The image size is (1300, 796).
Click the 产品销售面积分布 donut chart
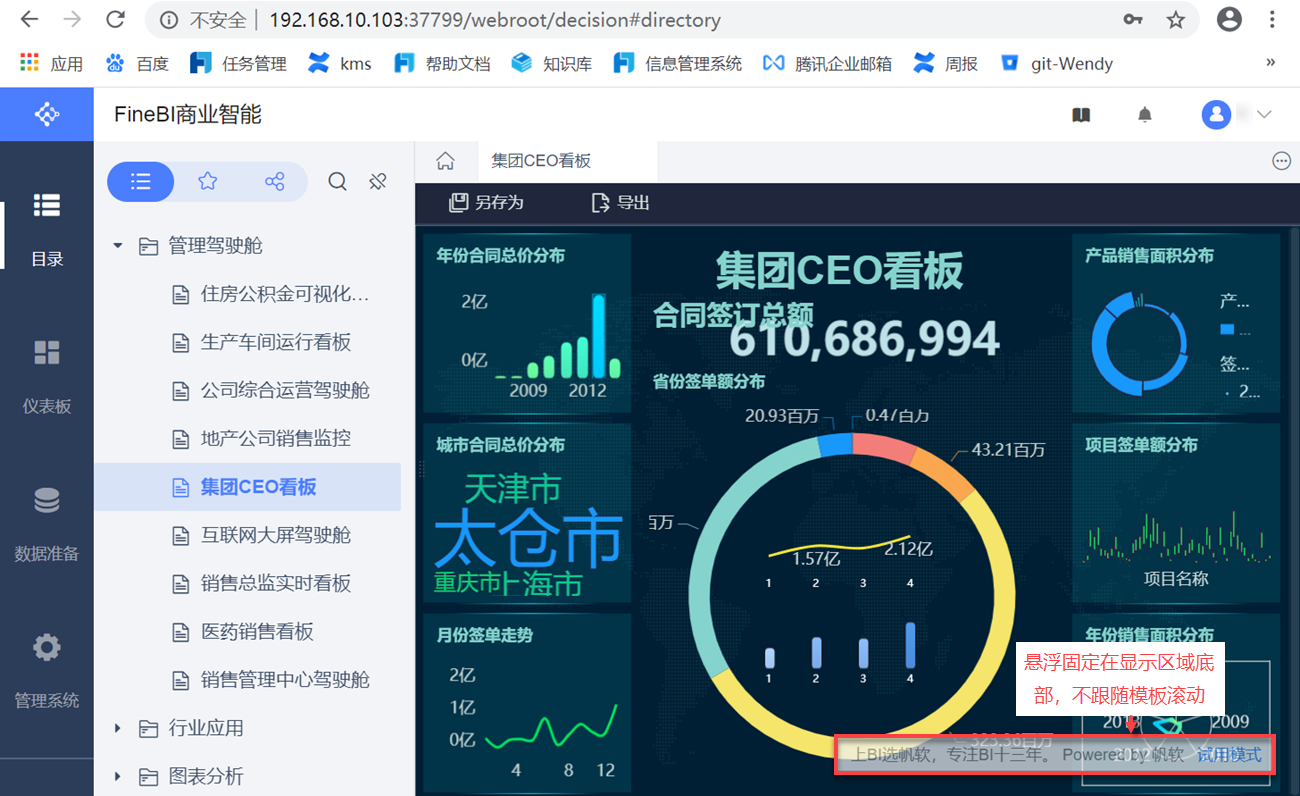[1141, 346]
